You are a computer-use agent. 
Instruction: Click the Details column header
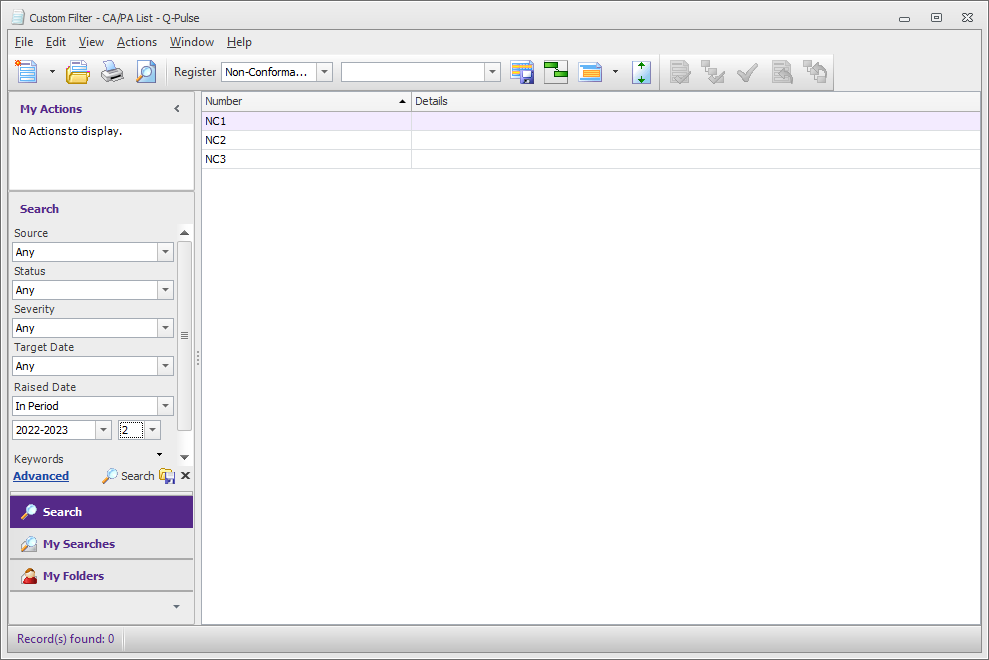pyautogui.click(x=696, y=101)
